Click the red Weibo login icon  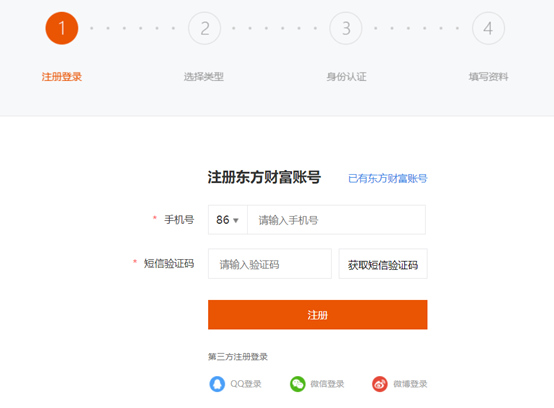tap(380, 384)
